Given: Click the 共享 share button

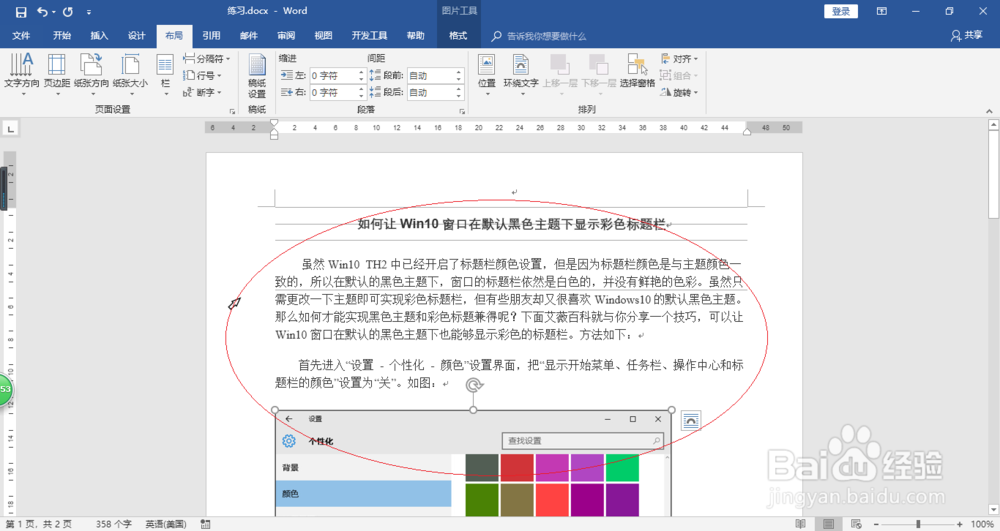Looking at the screenshot, I should click(967, 36).
